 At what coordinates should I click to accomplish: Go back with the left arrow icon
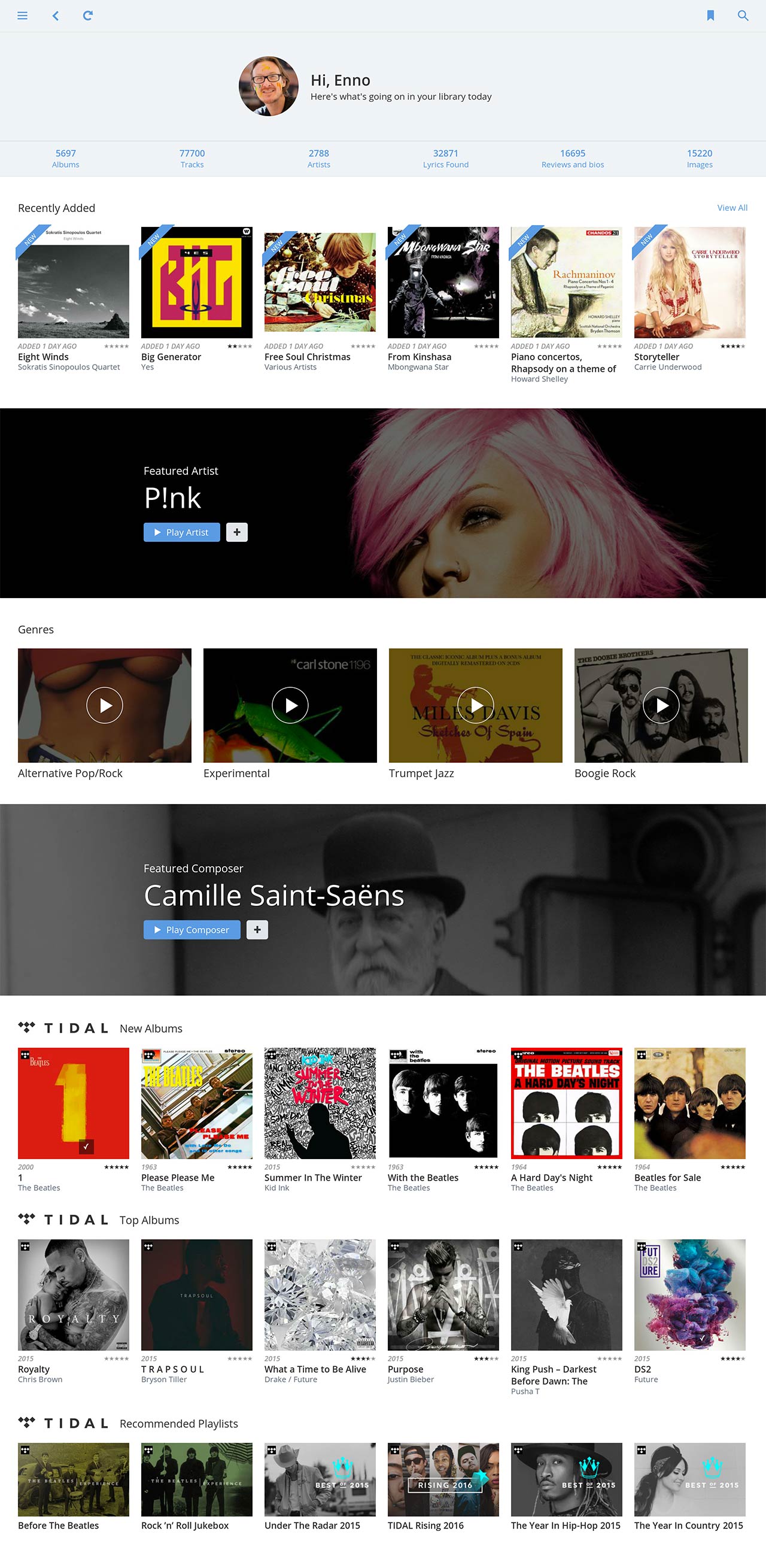pyautogui.click(x=56, y=16)
